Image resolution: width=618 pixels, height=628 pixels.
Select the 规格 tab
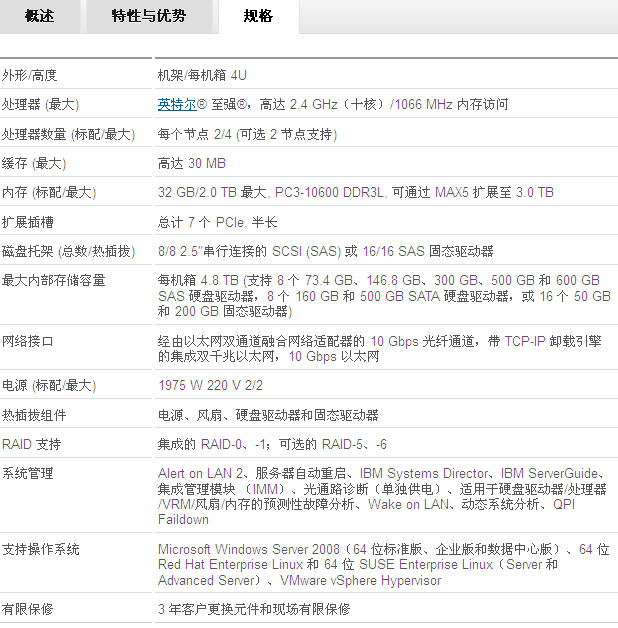258,16
